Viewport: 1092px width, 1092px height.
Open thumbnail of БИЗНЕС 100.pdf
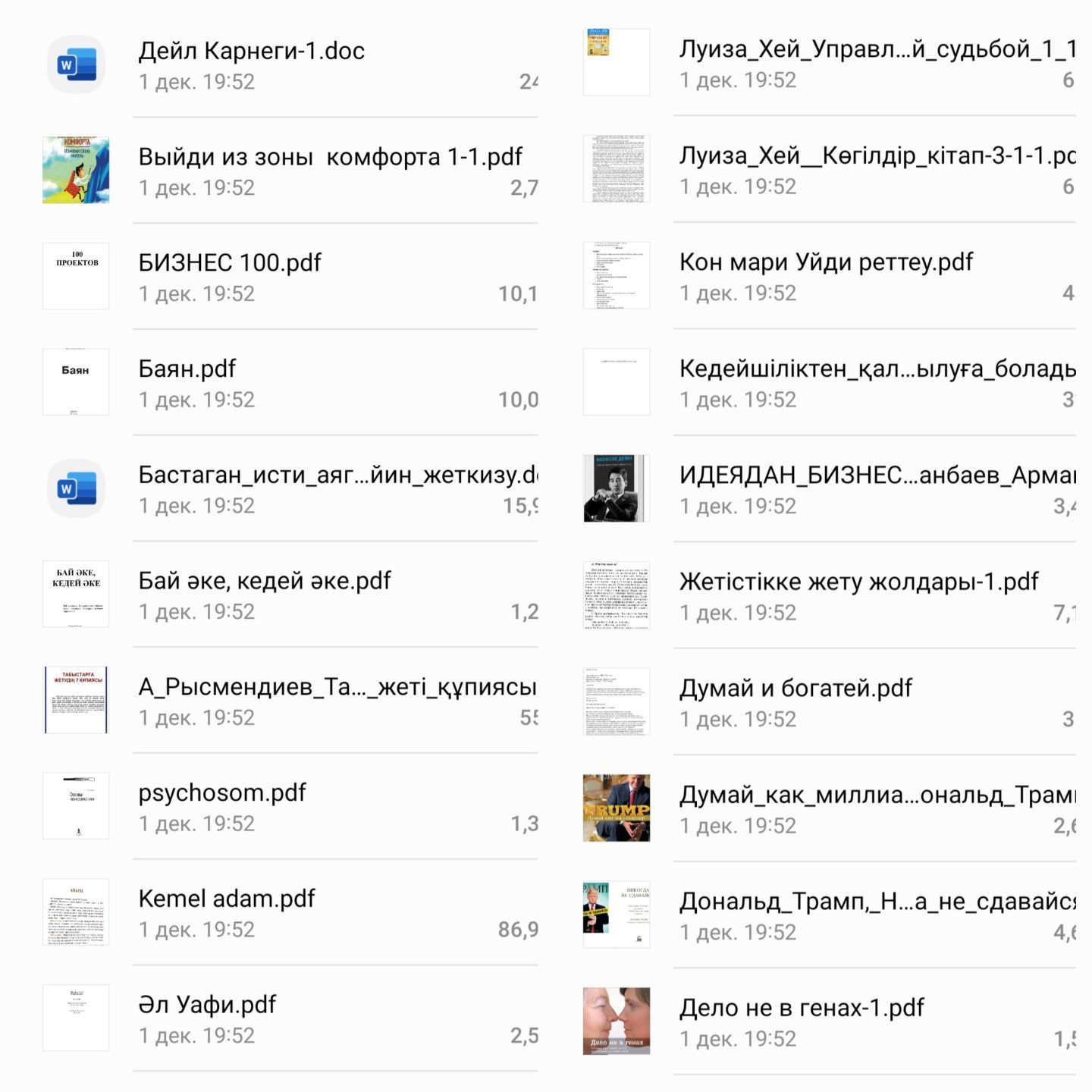coord(76,276)
